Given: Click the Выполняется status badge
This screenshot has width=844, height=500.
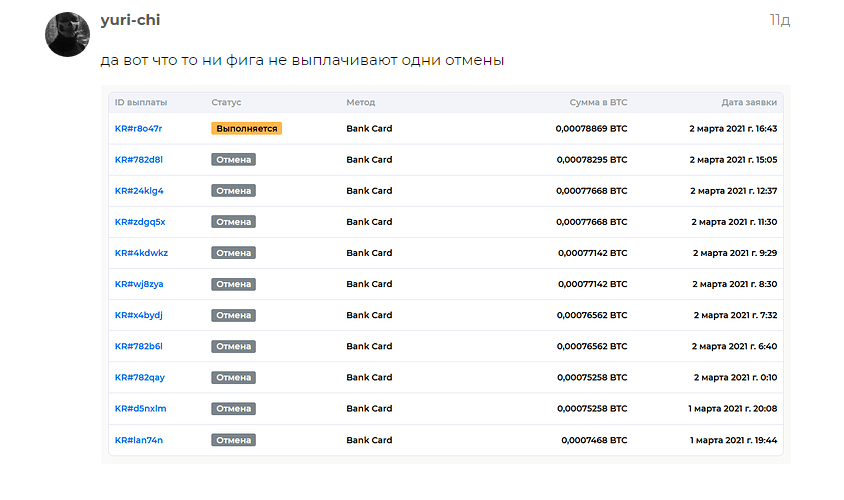Looking at the screenshot, I should 247,129.
